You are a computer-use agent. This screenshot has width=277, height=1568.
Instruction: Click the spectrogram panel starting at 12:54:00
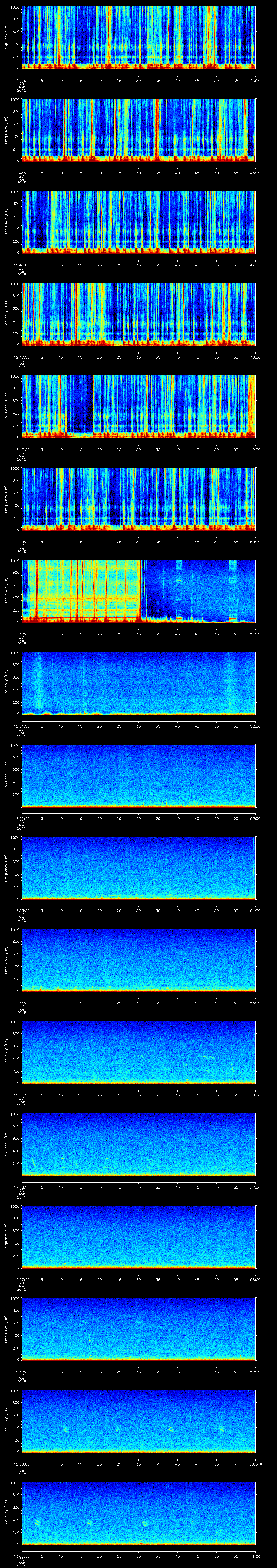pyautogui.click(x=138, y=960)
